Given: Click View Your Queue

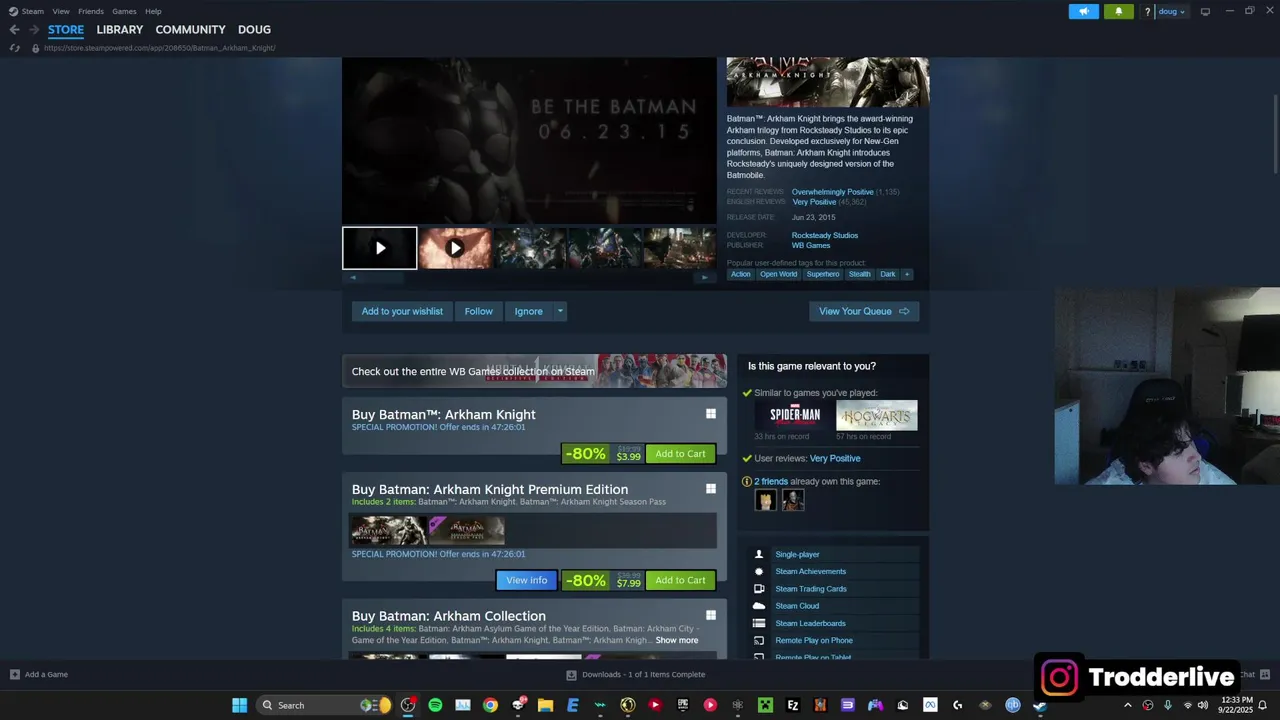Looking at the screenshot, I should [x=864, y=311].
